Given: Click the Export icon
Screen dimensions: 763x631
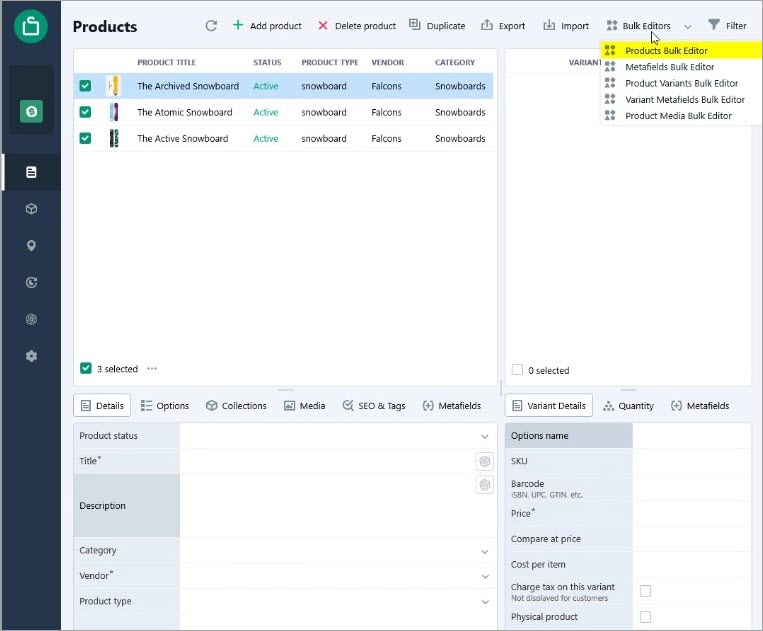Looking at the screenshot, I should click(487, 25).
